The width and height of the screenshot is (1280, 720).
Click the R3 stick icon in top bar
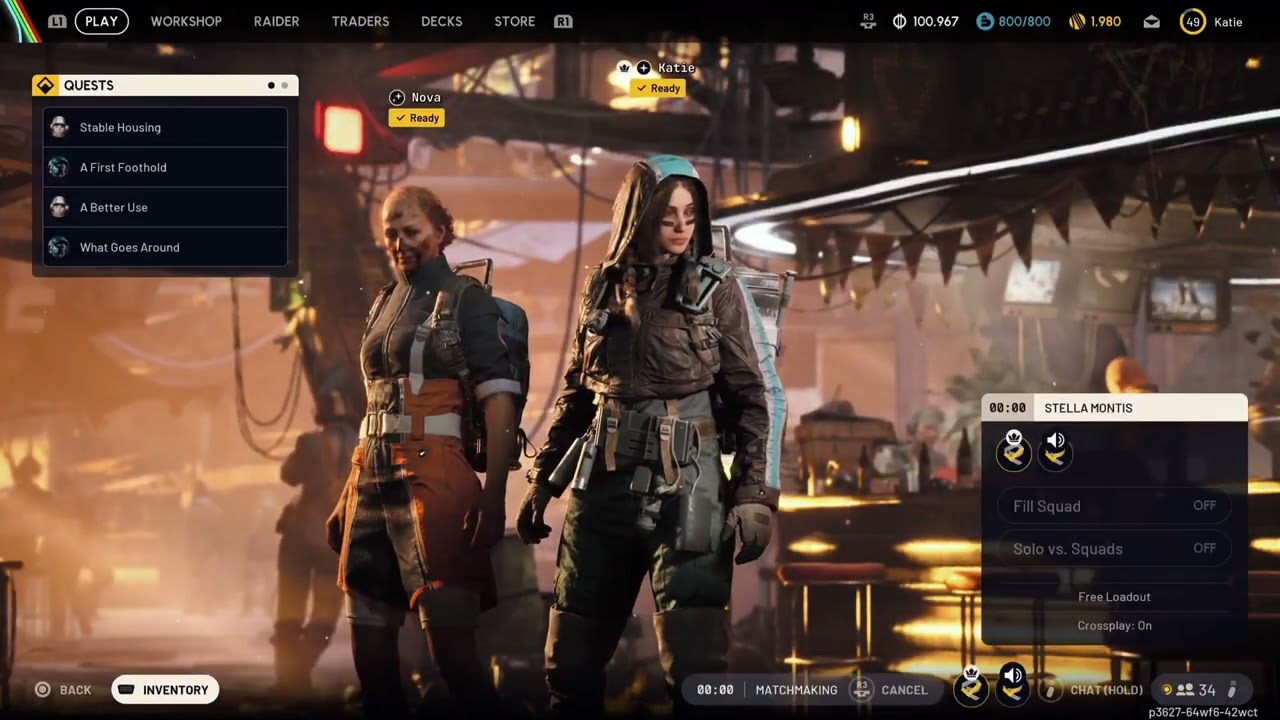pos(868,21)
